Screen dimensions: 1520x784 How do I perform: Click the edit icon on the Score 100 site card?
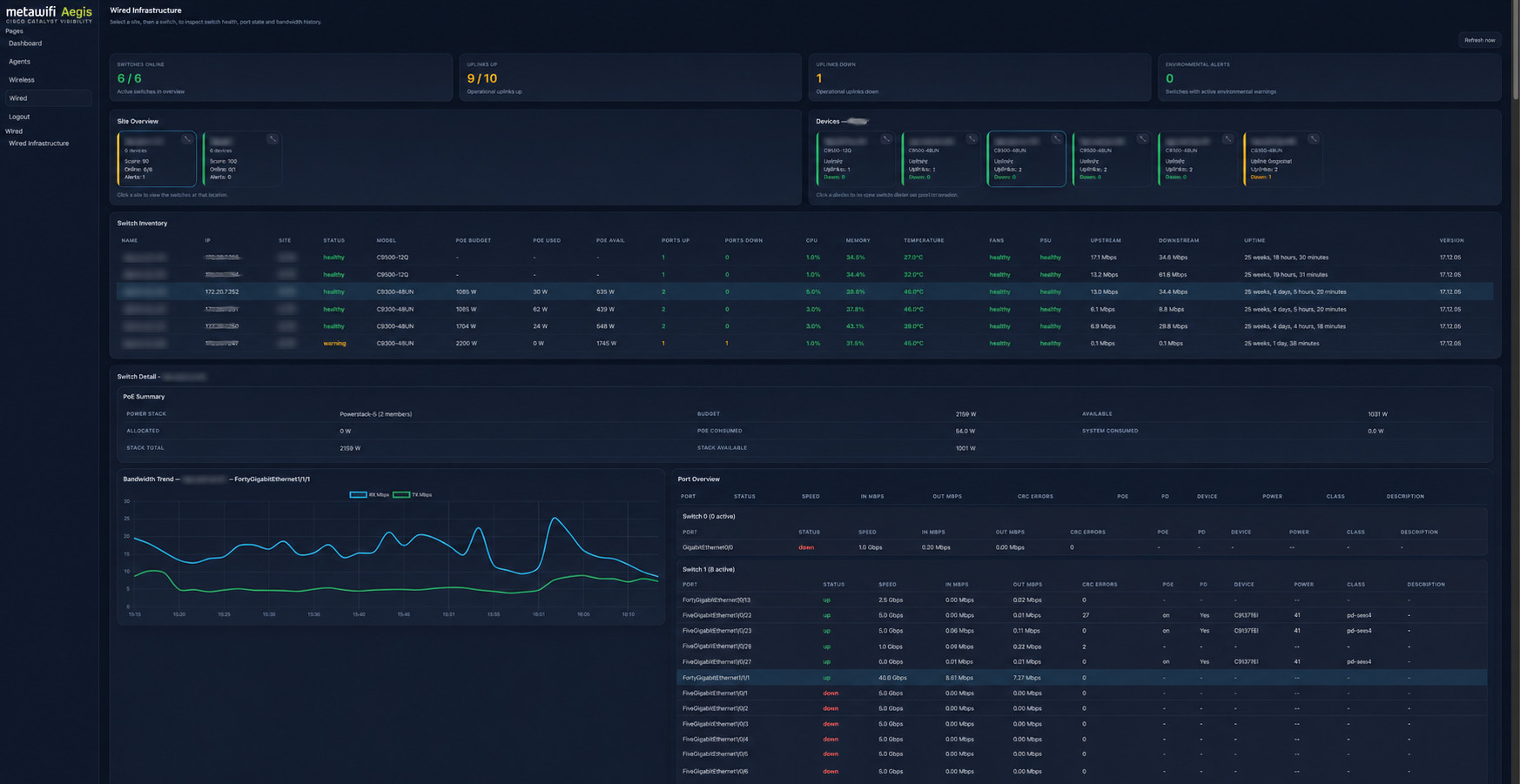pos(272,139)
